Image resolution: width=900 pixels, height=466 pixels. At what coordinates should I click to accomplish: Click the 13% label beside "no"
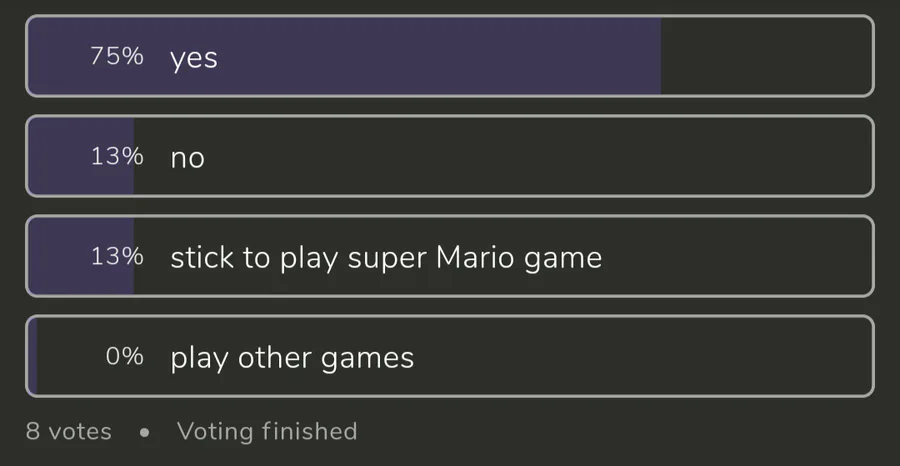(x=117, y=157)
